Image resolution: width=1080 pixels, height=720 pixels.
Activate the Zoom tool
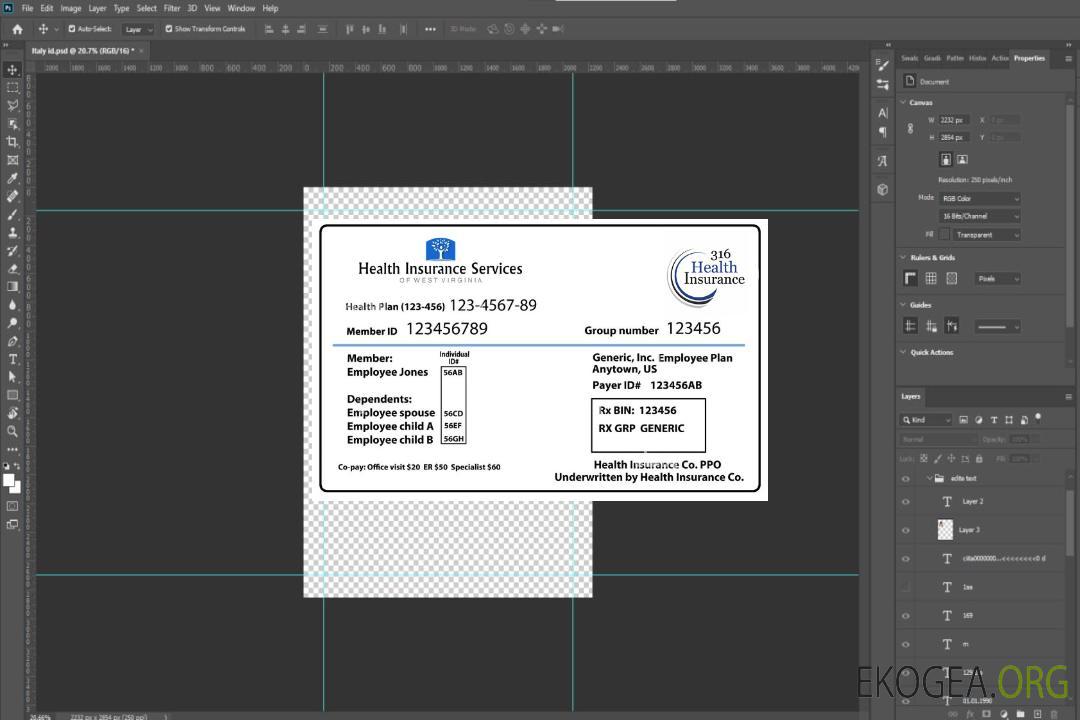12,431
